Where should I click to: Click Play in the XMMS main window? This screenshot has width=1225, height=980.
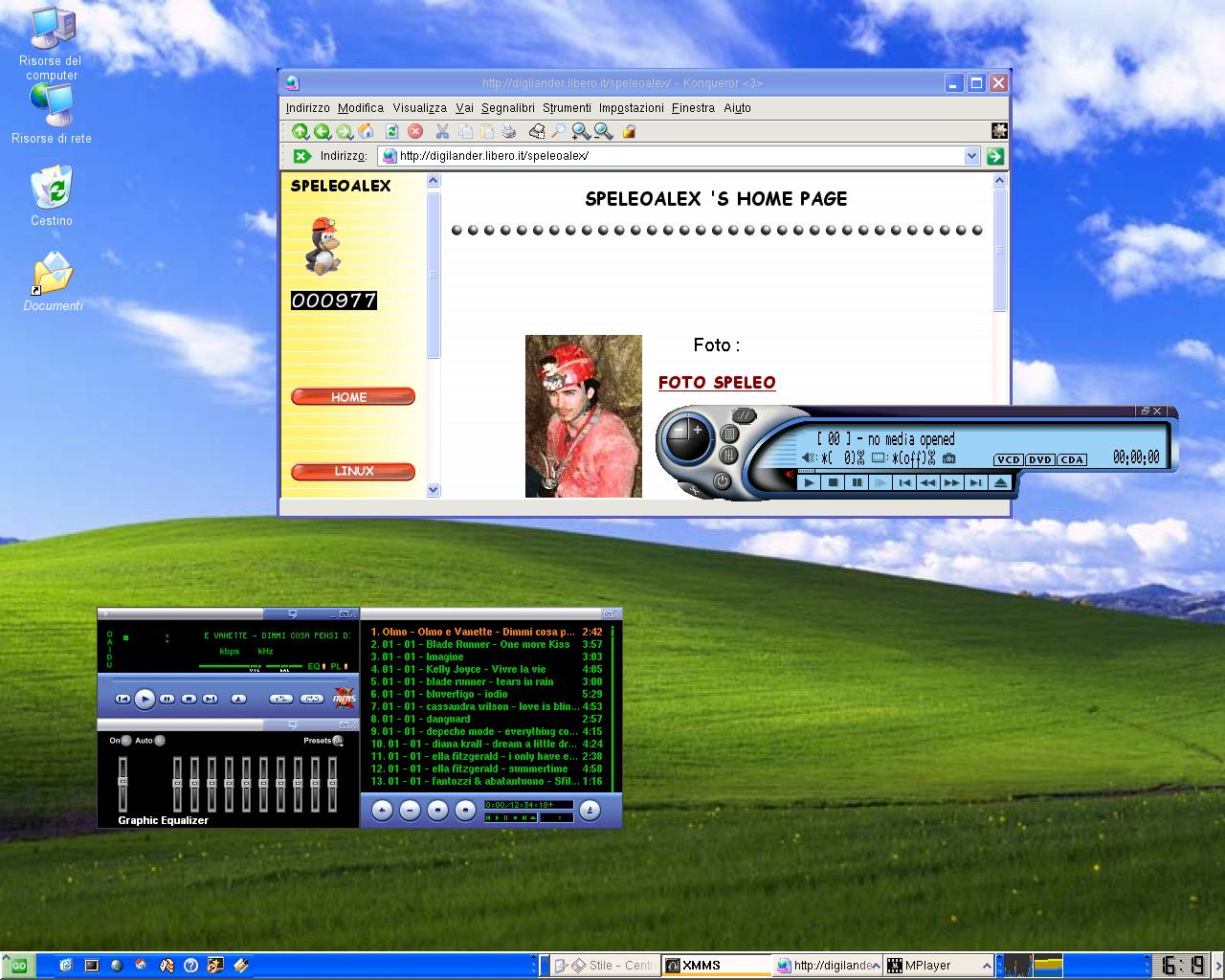point(145,700)
